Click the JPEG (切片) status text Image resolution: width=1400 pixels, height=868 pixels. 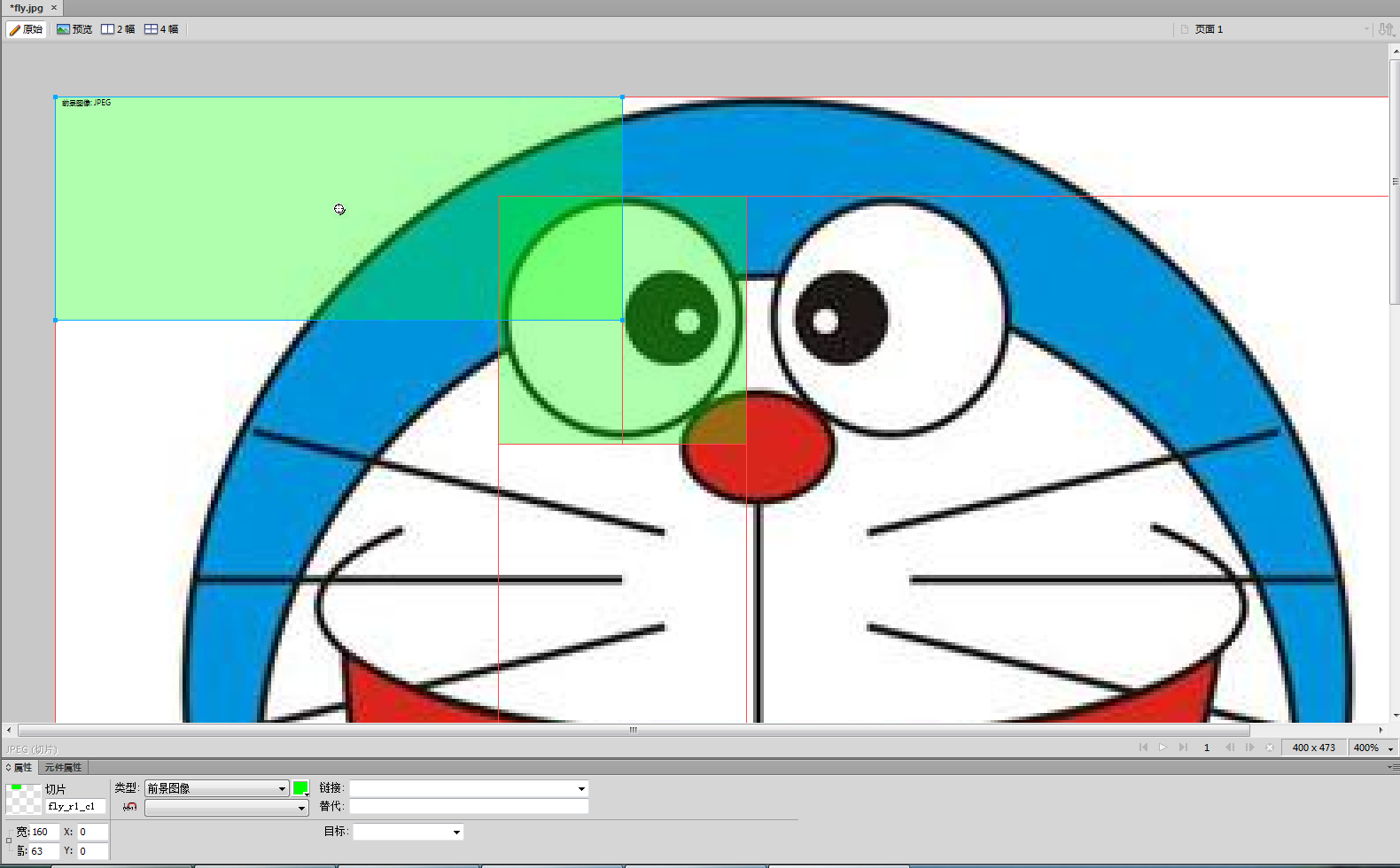(x=32, y=749)
